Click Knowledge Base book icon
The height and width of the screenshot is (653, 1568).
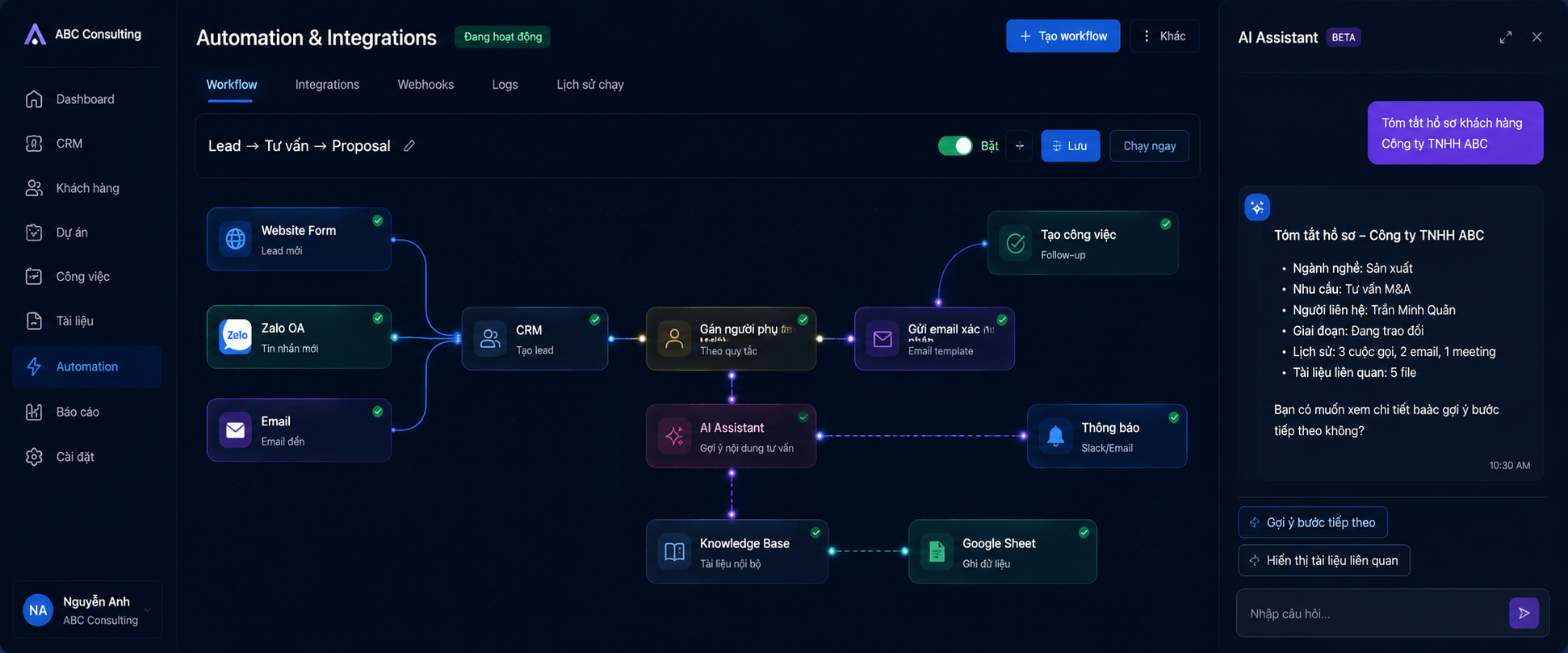pyautogui.click(x=674, y=551)
